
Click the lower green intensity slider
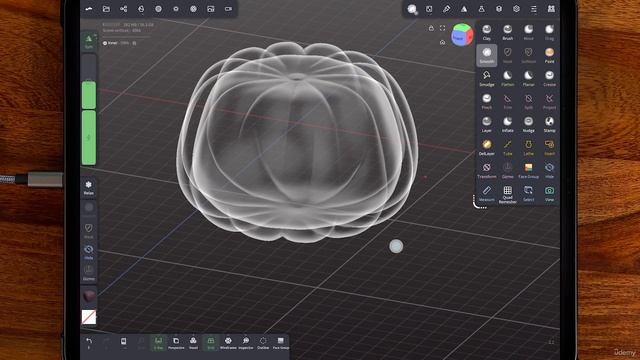(89, 138)
